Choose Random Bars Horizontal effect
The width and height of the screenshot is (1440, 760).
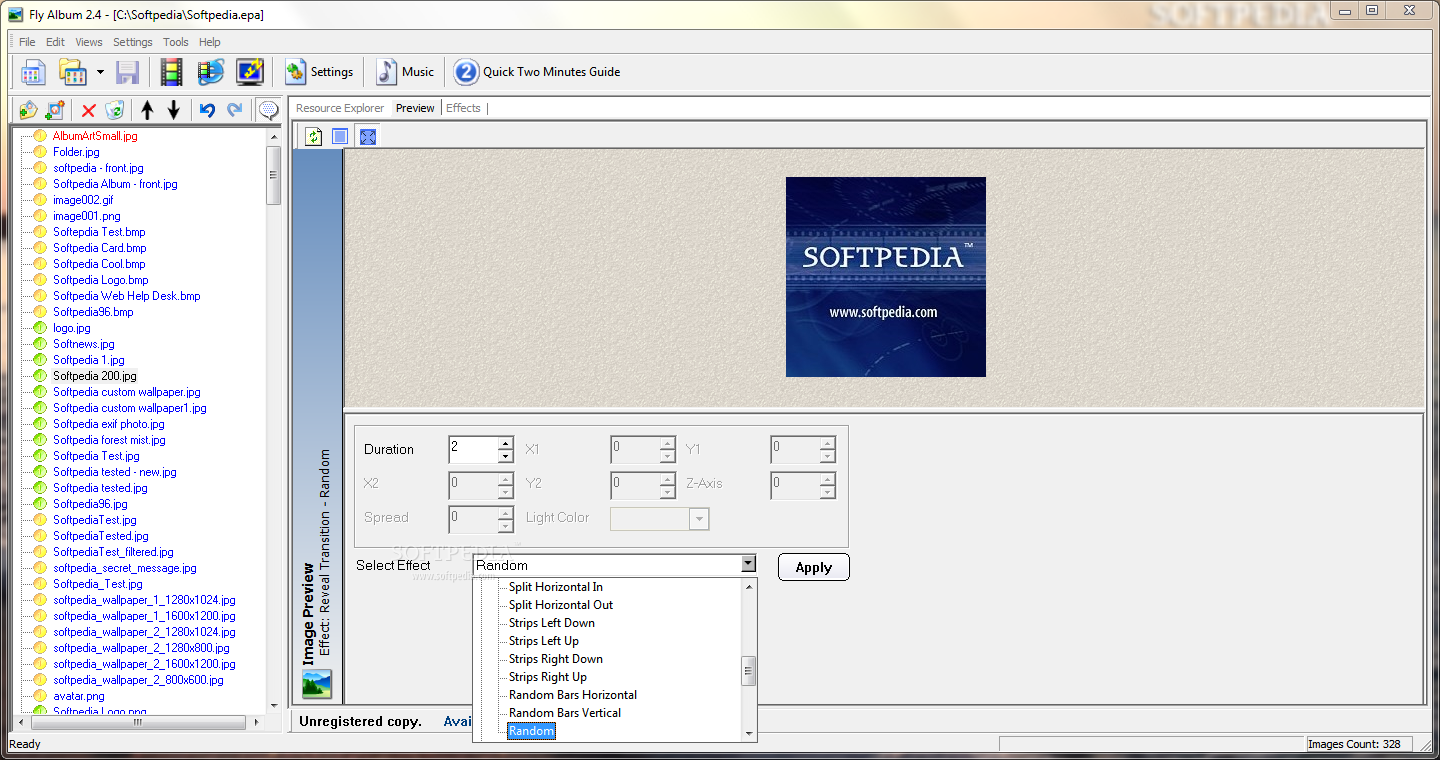point(572,695)
